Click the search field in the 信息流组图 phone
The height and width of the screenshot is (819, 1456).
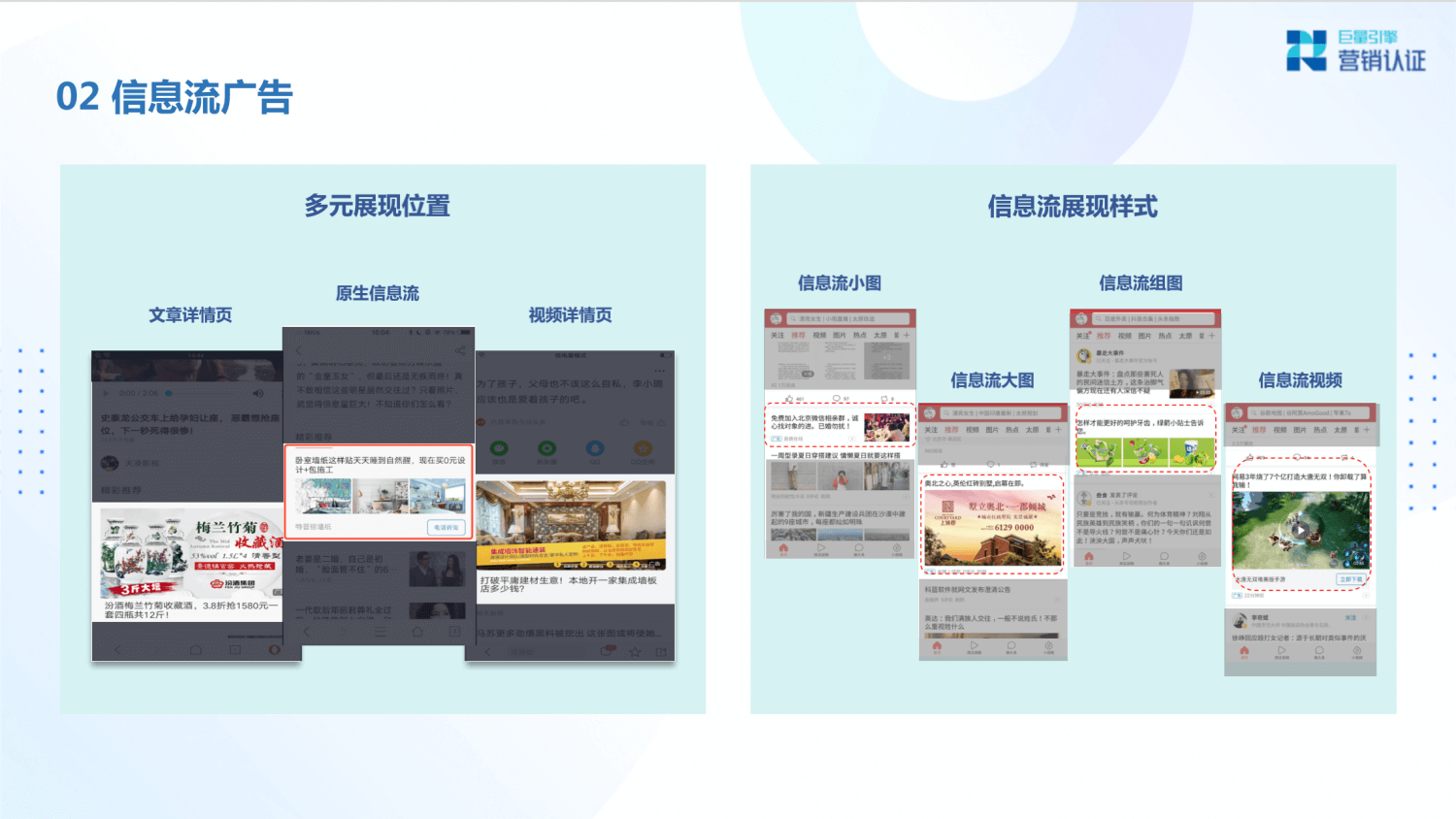(x=1154, y=318)
